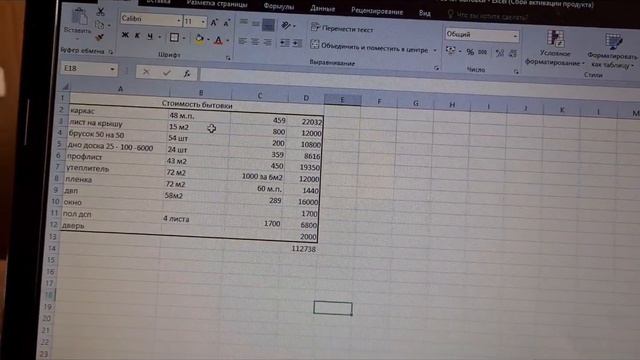
Task: Select column E header
Action: coord(342,99)
